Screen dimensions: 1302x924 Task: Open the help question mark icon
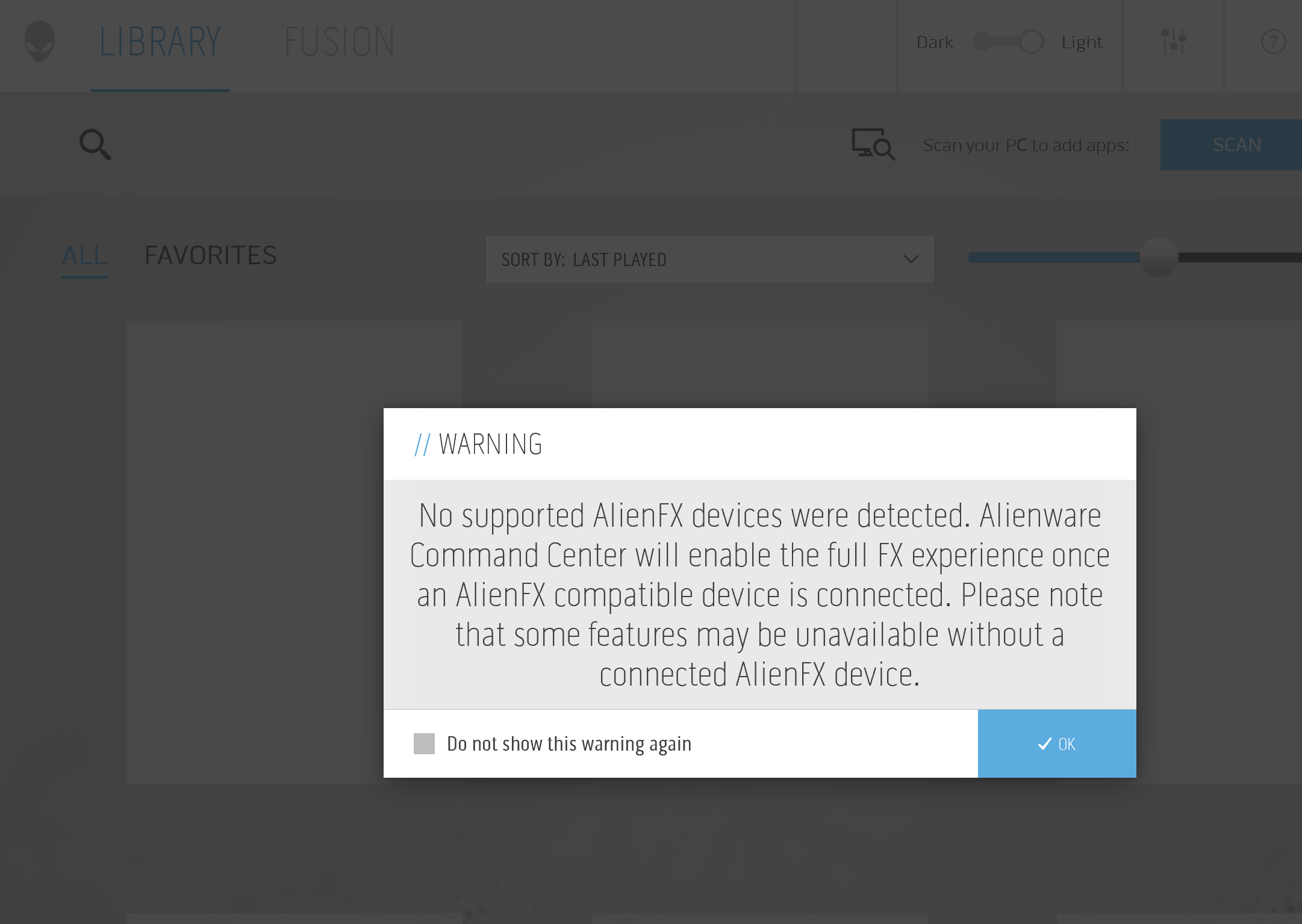pos(1273,42)
